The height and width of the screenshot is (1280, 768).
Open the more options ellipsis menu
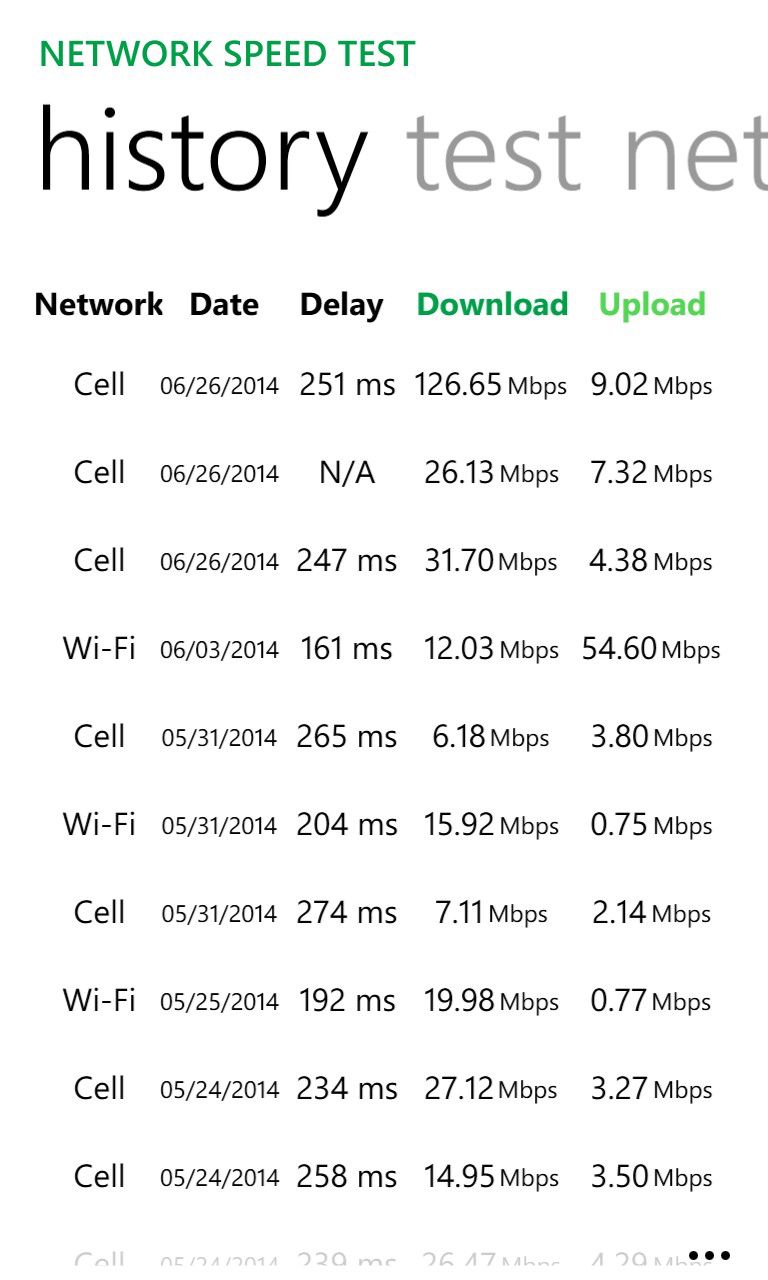[x=709, y=1255]
